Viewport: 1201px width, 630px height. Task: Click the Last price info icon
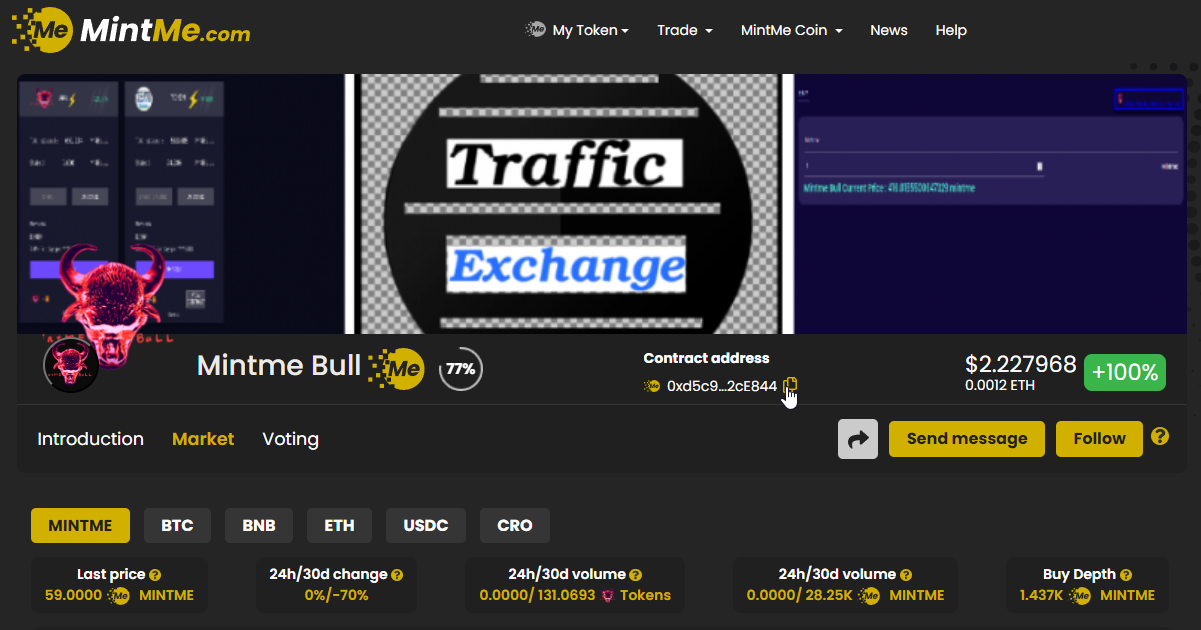click(155, 575)
